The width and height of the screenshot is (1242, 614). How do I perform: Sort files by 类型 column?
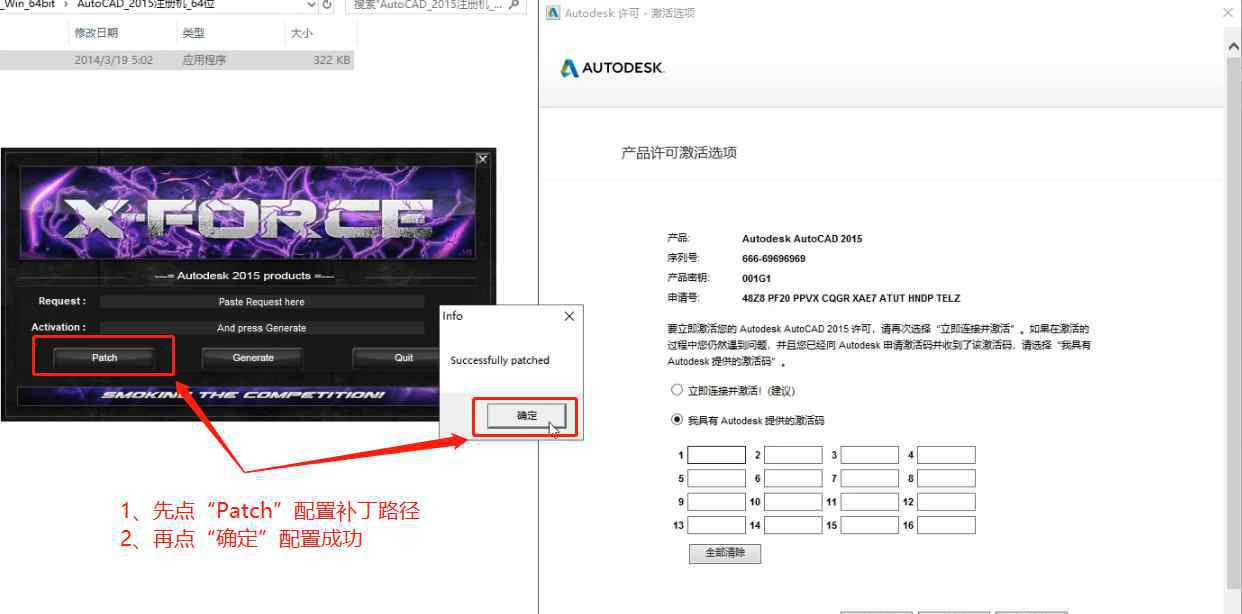(193, 33)
